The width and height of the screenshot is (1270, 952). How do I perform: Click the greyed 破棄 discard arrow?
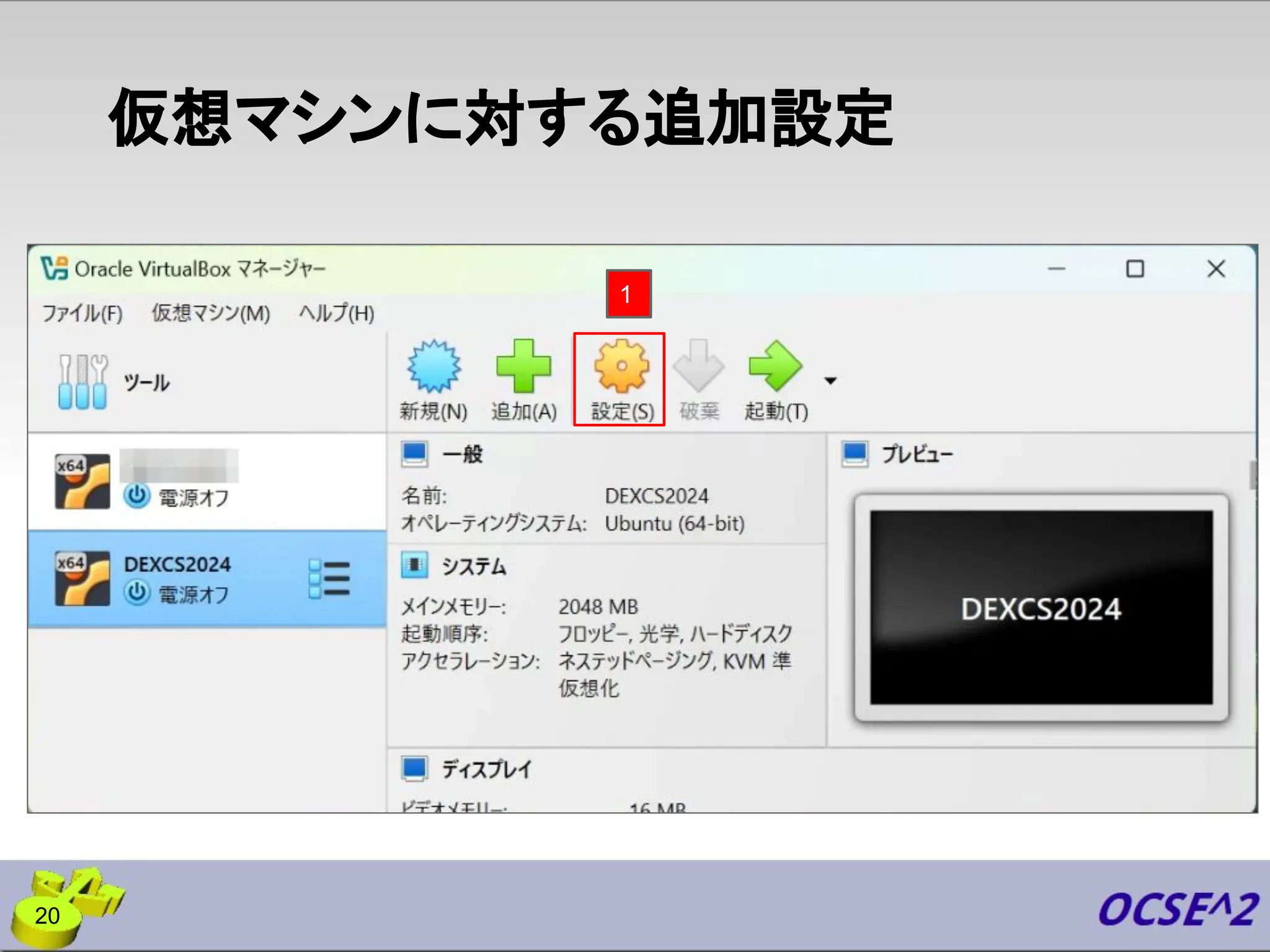(x=699, y=366)
